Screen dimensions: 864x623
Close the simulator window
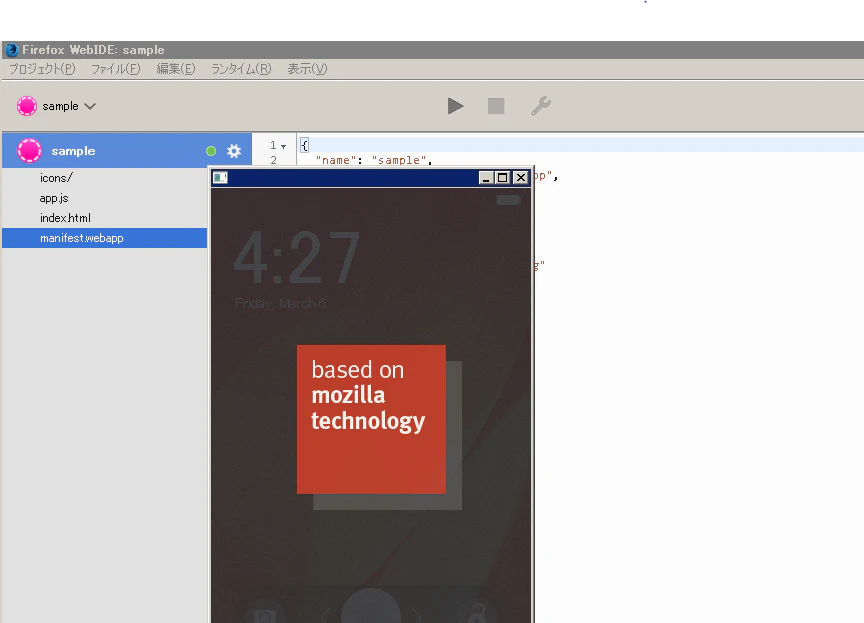click(520, 177)
